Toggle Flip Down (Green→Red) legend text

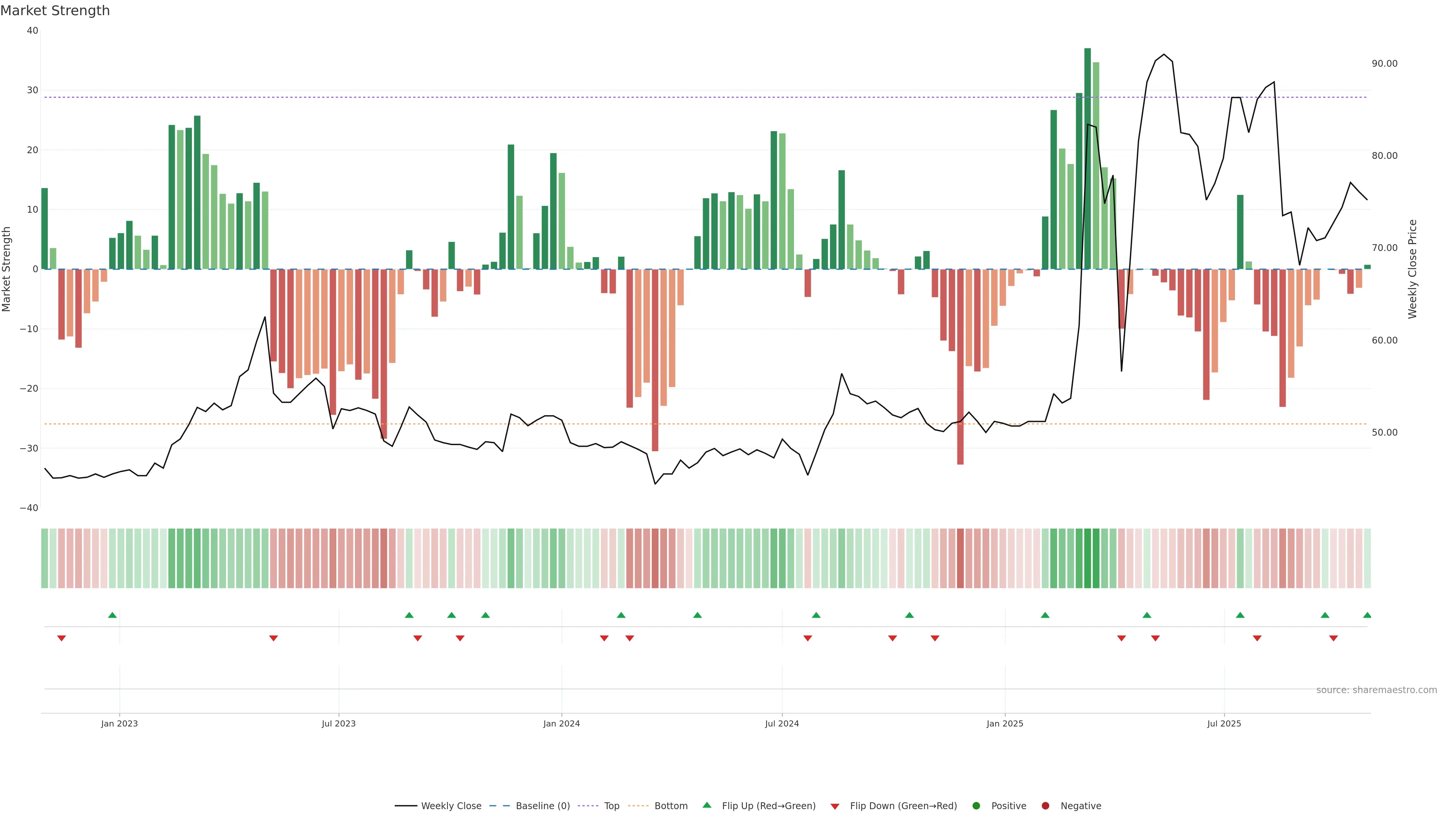coord(903,806)
